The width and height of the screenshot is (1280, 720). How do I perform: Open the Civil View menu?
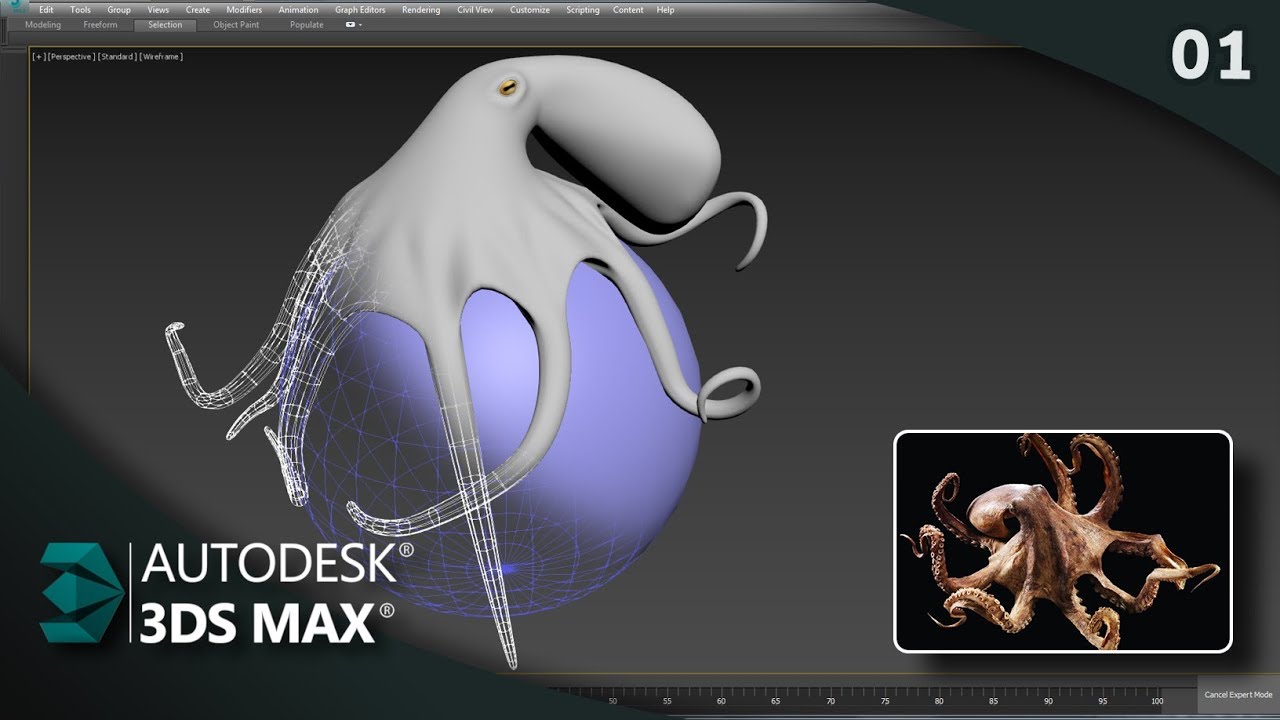pyautogui.click(x=475, y=10)
